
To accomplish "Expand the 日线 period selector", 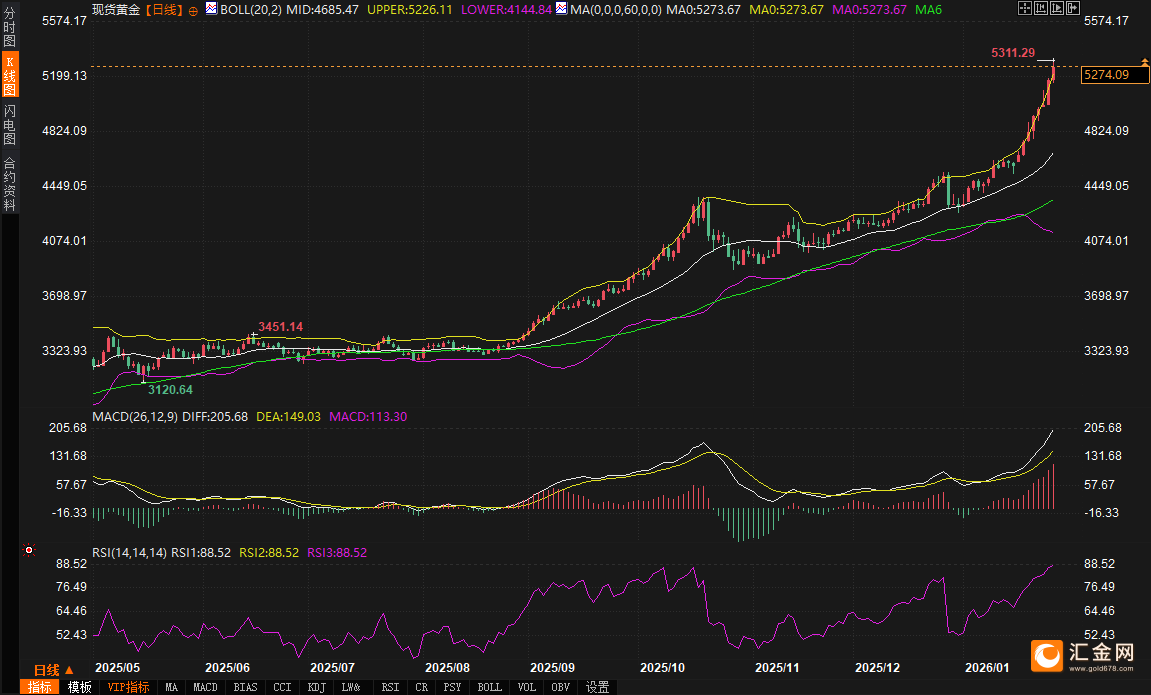I will [54, 669].
